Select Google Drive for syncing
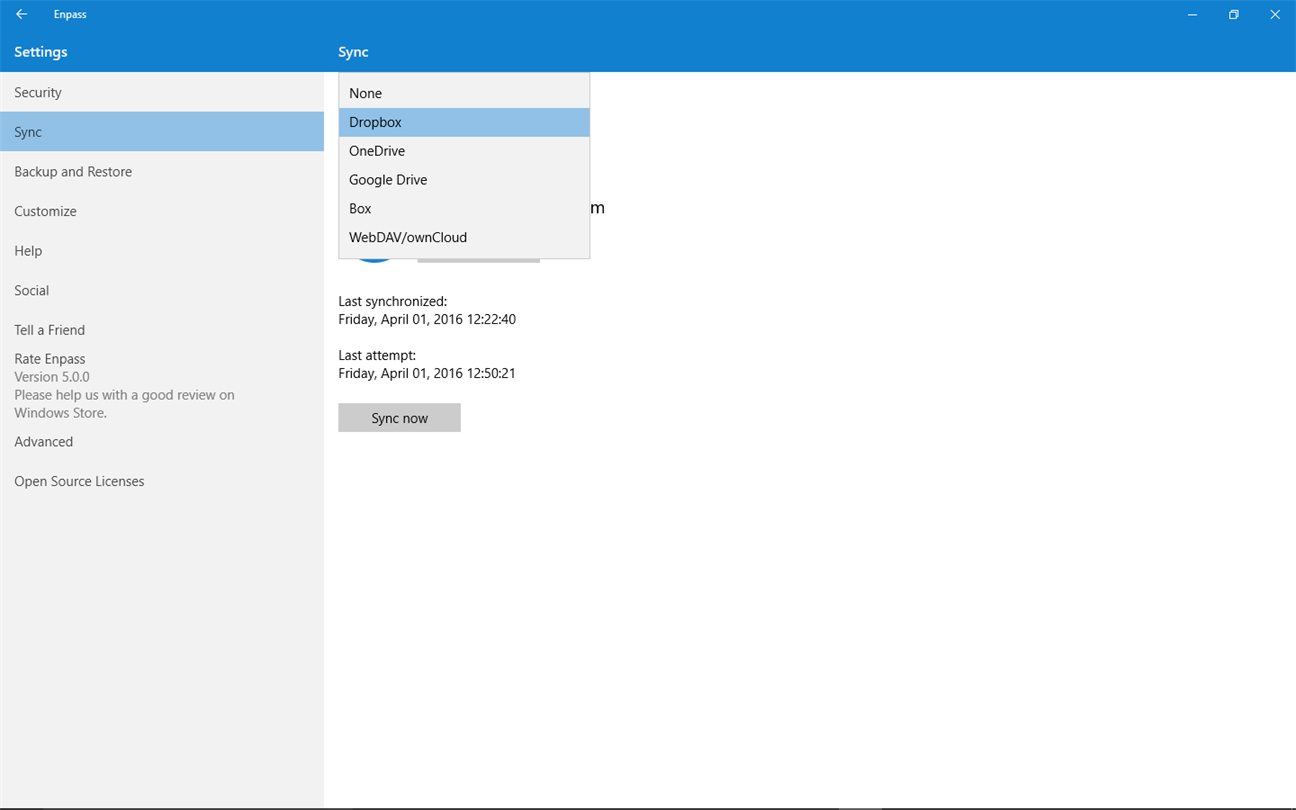 464,180
